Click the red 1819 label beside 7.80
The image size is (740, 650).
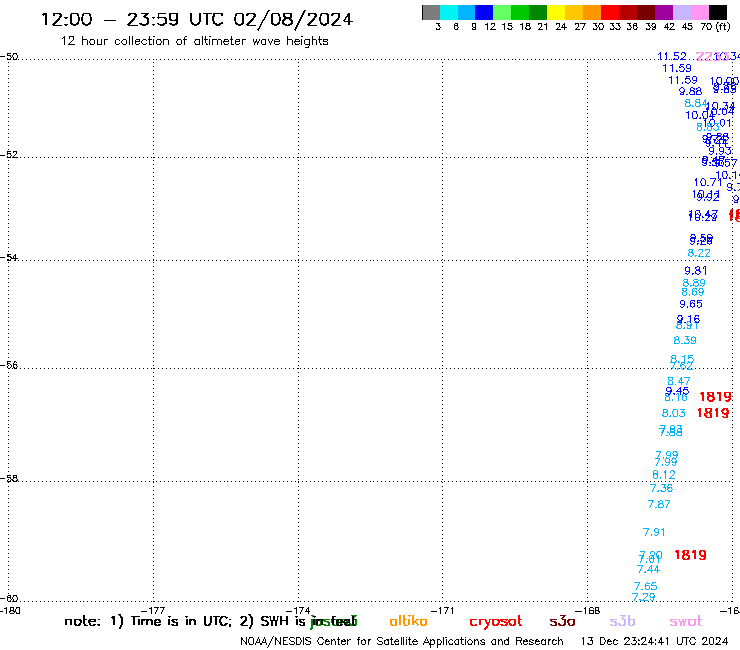coord(690,555)
